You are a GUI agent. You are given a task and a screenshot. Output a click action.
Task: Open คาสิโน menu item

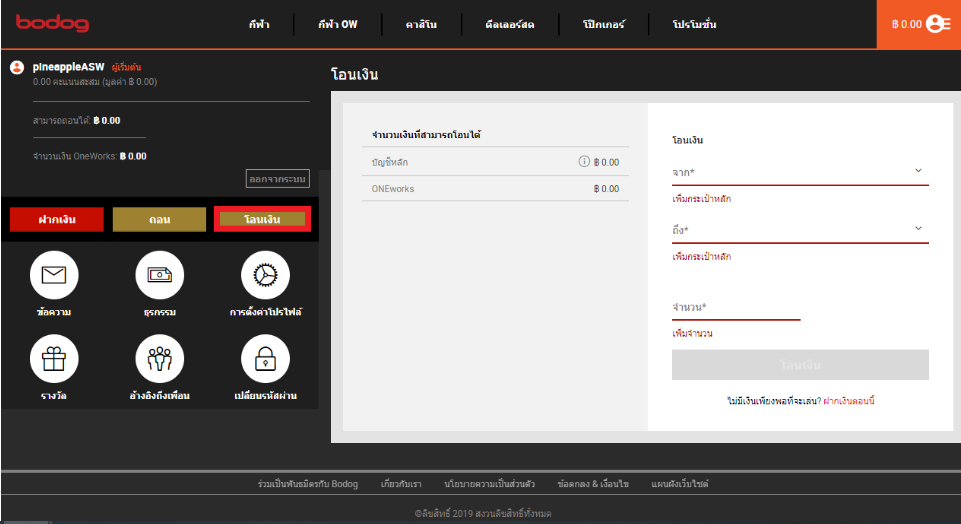(x=421, y=25)
